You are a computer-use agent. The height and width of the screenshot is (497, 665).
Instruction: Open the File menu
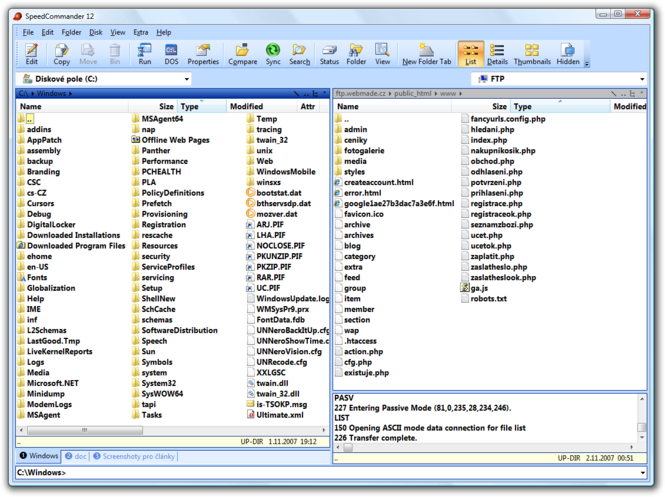point(28,32)
